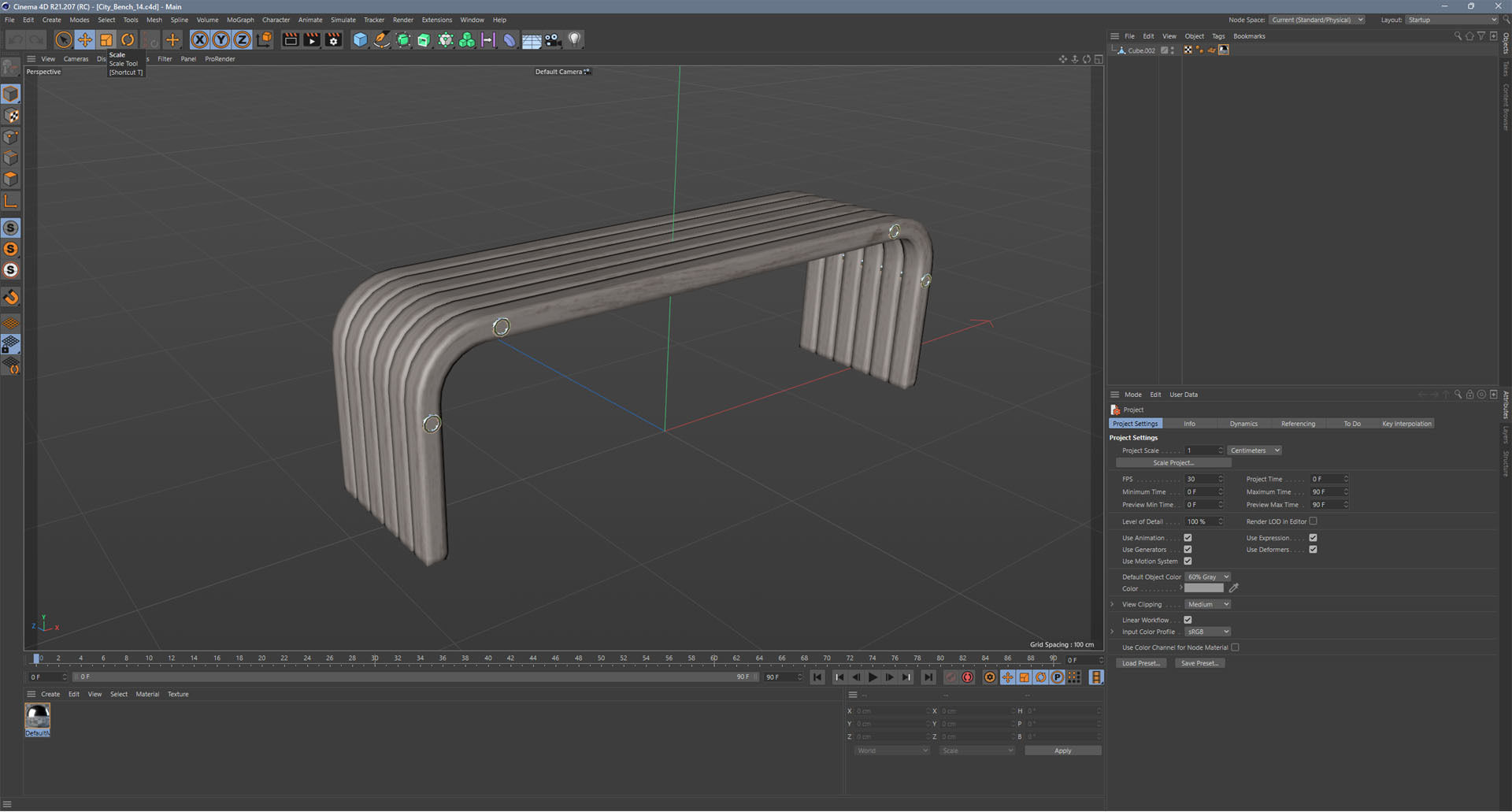The image size is (1512, 812).
Task: Select the Spline Pen tool
Action: (x=381, y=39)
